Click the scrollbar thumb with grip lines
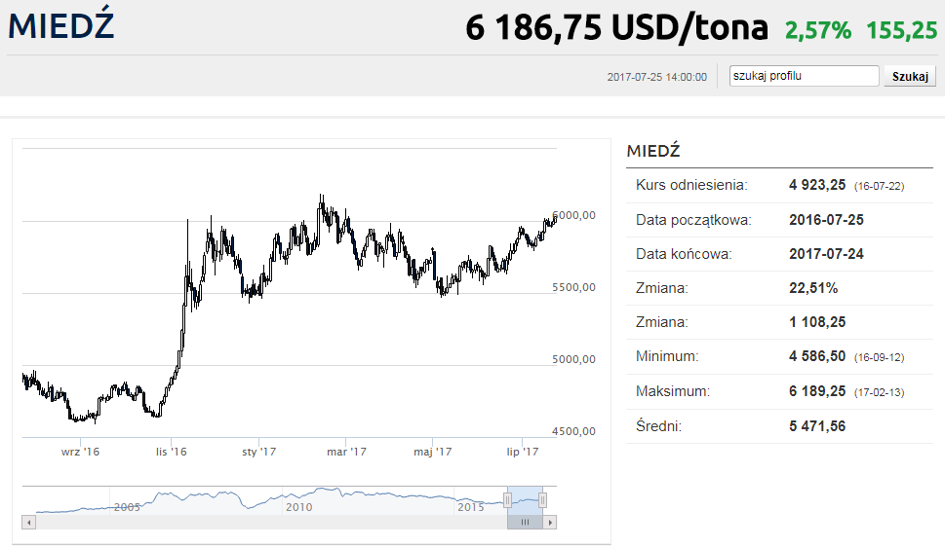Viewport: 945px width, 547px height. 525,522
